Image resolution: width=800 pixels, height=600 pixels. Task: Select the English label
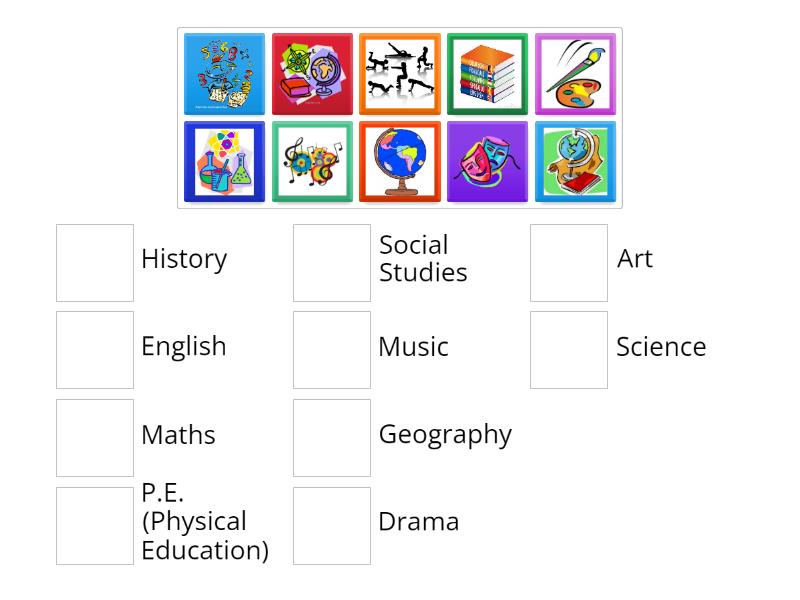click(183, 346)
